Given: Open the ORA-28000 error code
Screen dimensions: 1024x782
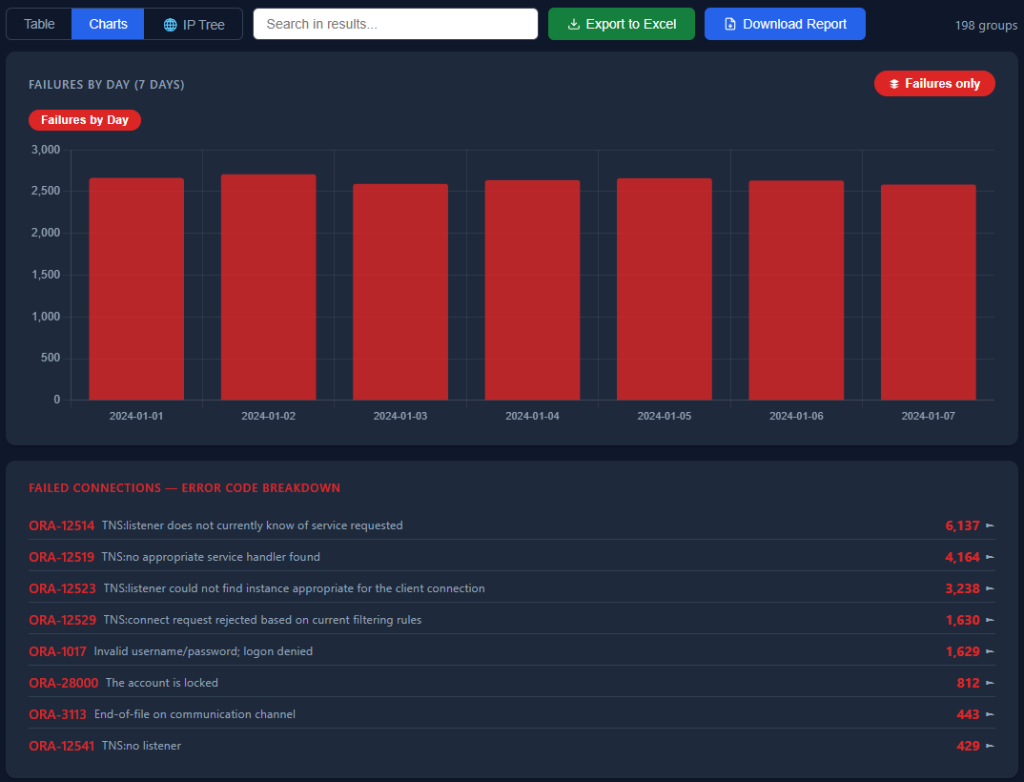Looking at the screenshot, I should pos(63,683).
